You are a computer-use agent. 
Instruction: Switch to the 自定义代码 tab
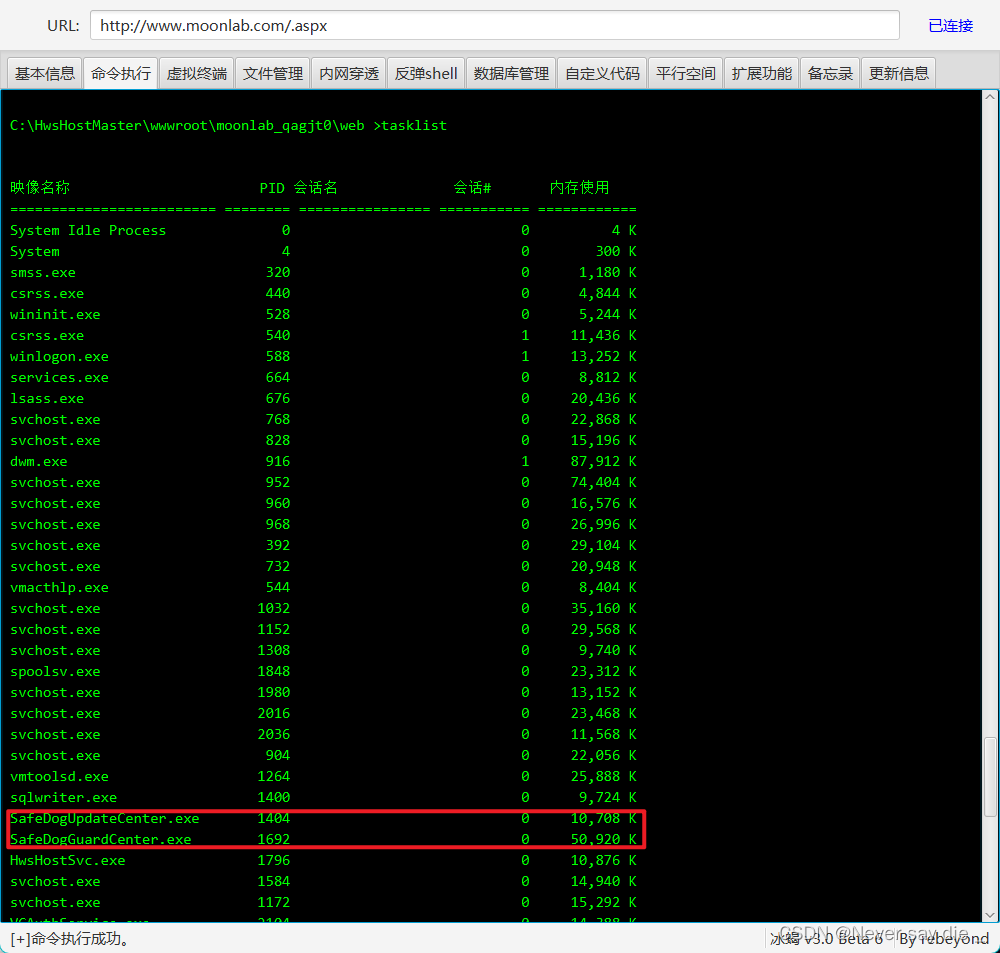pyautogui.click(x=602, y=73)
